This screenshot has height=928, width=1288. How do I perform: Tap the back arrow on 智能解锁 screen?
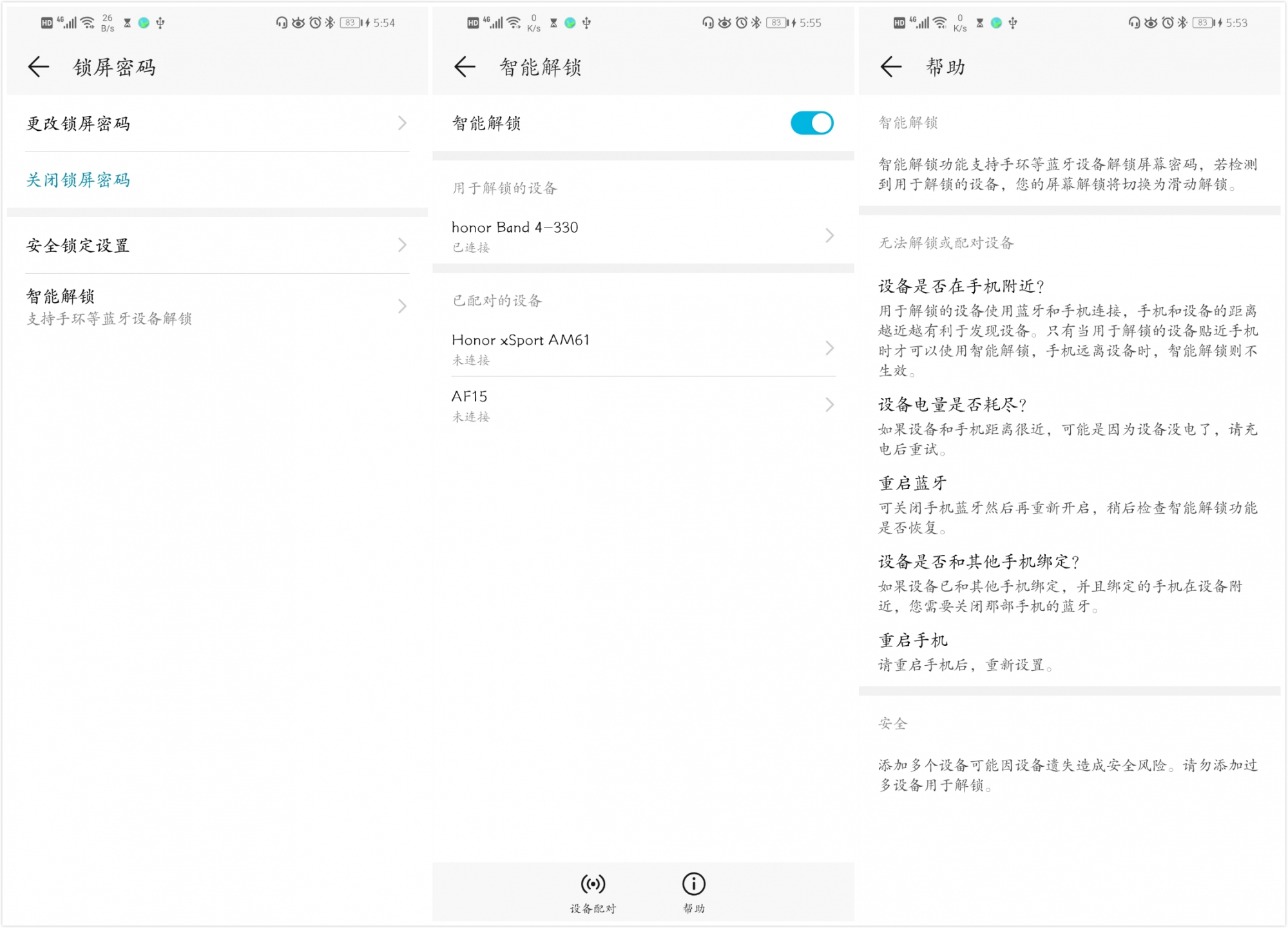click(x=463, y=66)
